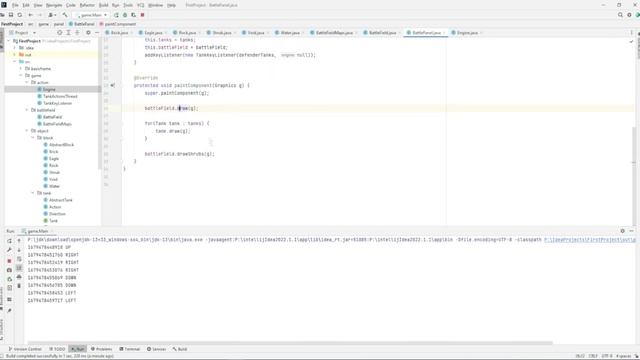
Task: Toggle Soft-Wrap in the Run console
Action: pos(19,259)
